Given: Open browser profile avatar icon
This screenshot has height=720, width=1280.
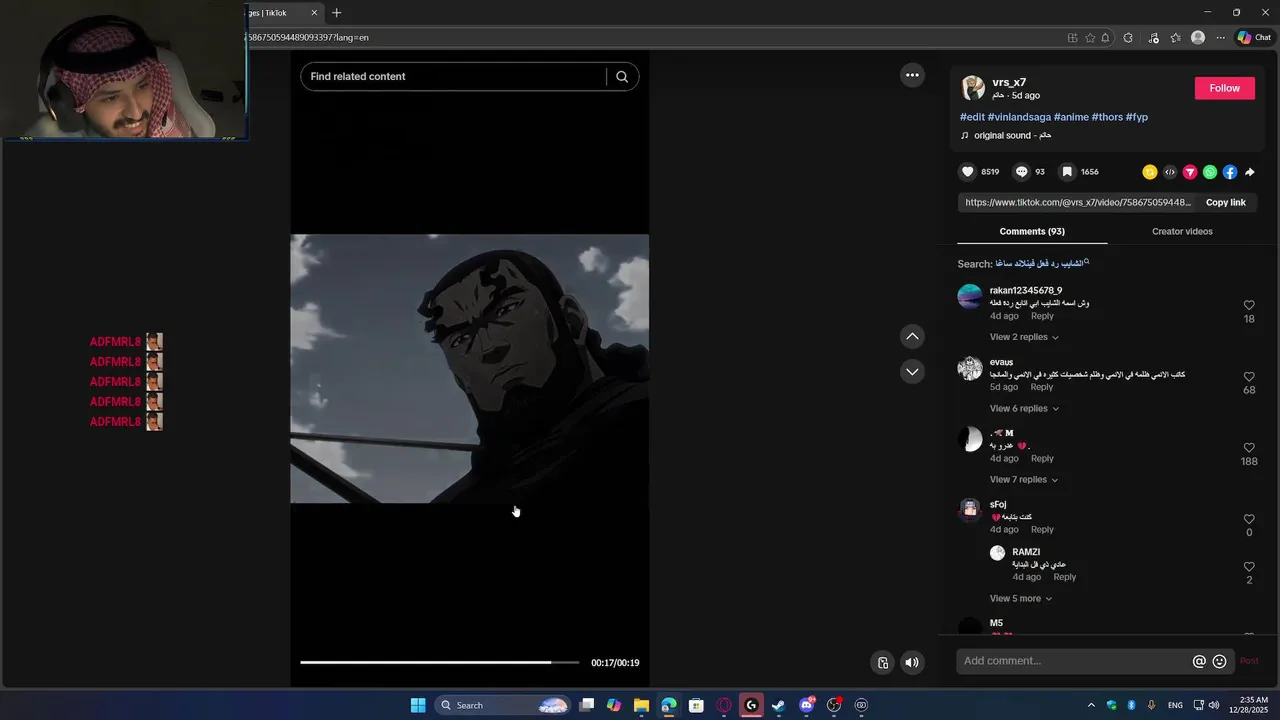Looking at the screenshot, I should point(1198,38).
